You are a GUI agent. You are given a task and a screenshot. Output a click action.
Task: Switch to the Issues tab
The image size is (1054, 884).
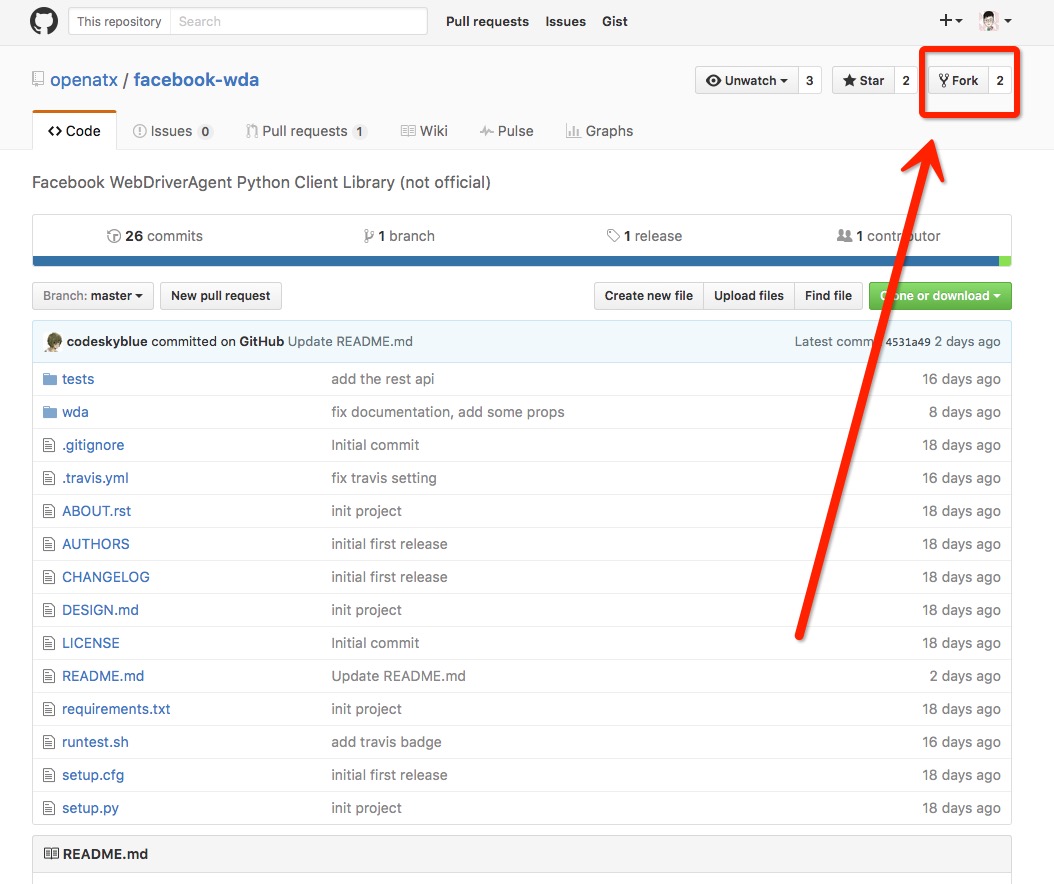(x=173, y=131)
